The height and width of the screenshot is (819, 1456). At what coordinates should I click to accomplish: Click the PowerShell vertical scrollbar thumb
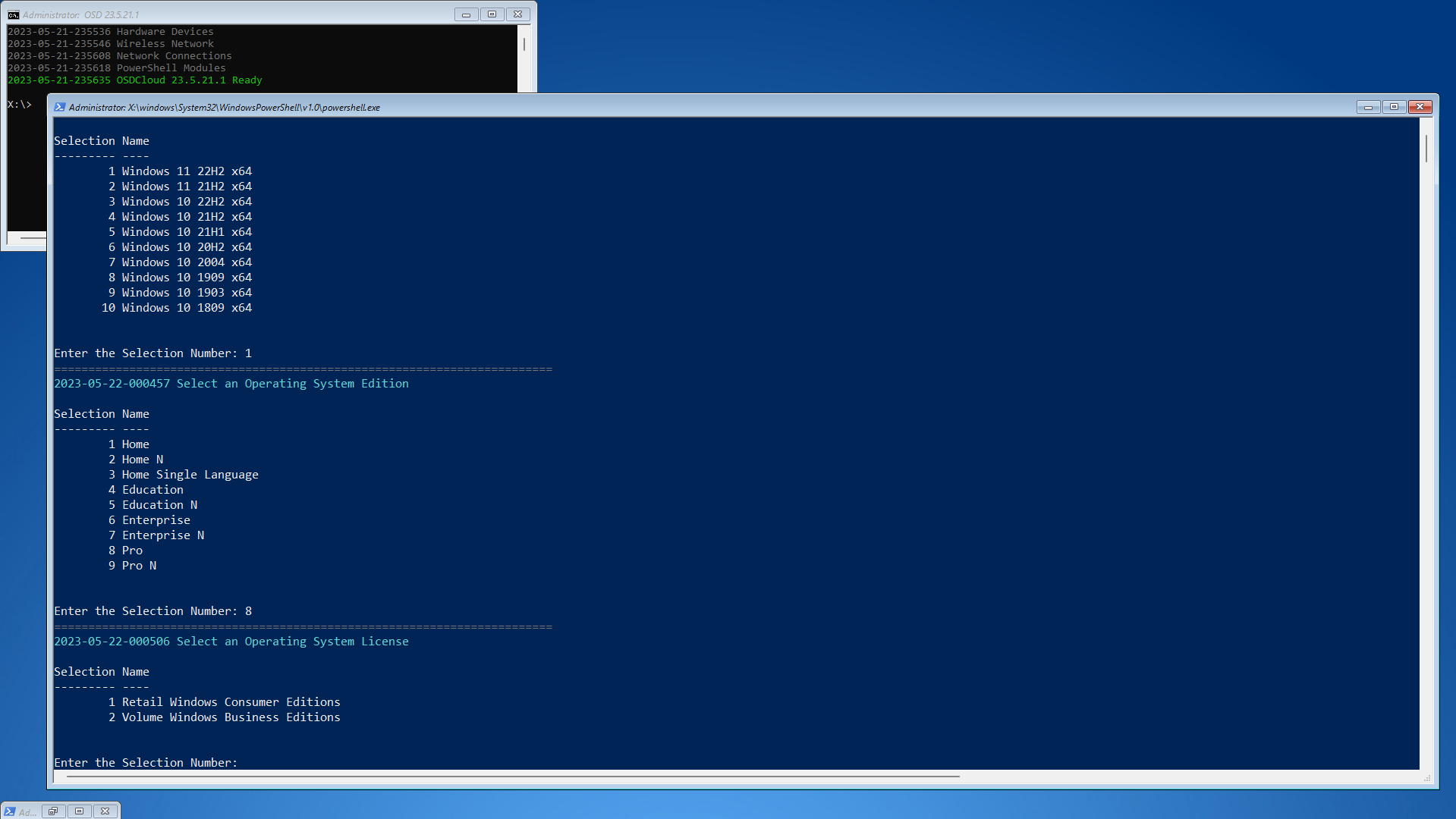click(x=1426, y=148)
